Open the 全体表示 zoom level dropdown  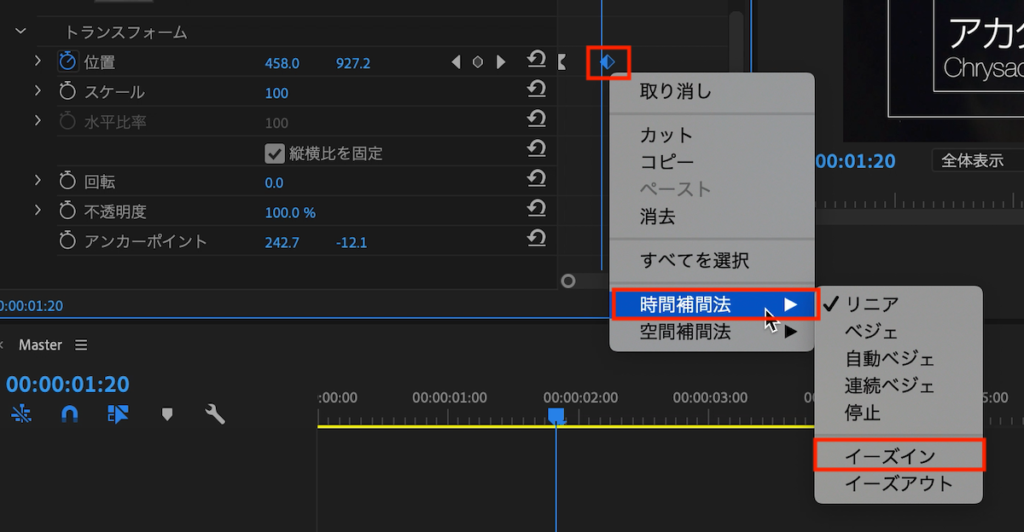click(x=978, y=161)
